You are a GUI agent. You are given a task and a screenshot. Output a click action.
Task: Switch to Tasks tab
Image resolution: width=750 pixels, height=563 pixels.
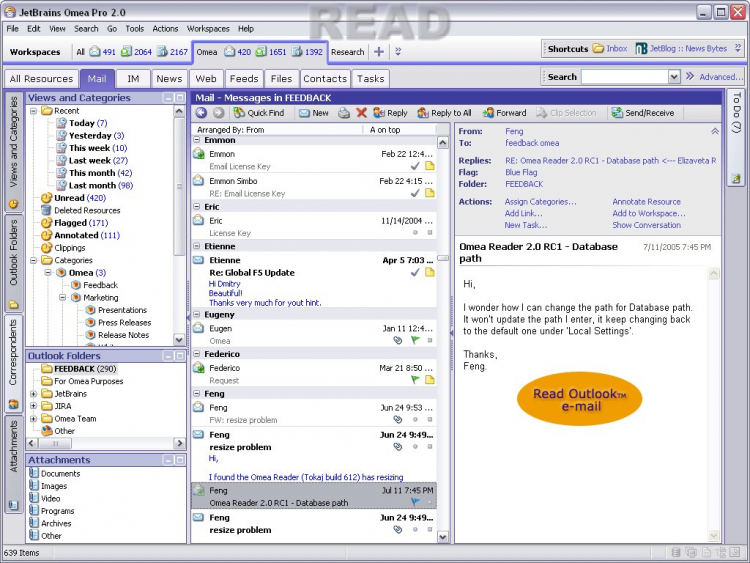pyautogui.click(x=370, y=79)
